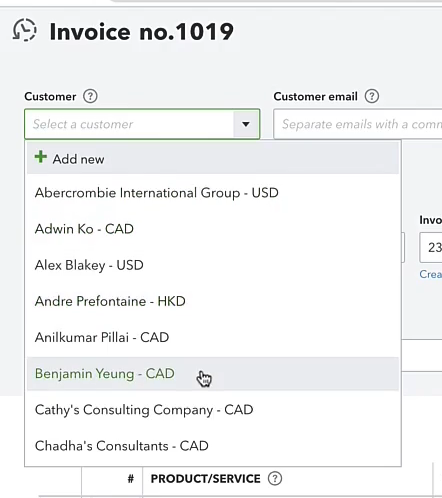Click the Customer email input field
Viewport: 442px width, 498px height.
[358, 124]
